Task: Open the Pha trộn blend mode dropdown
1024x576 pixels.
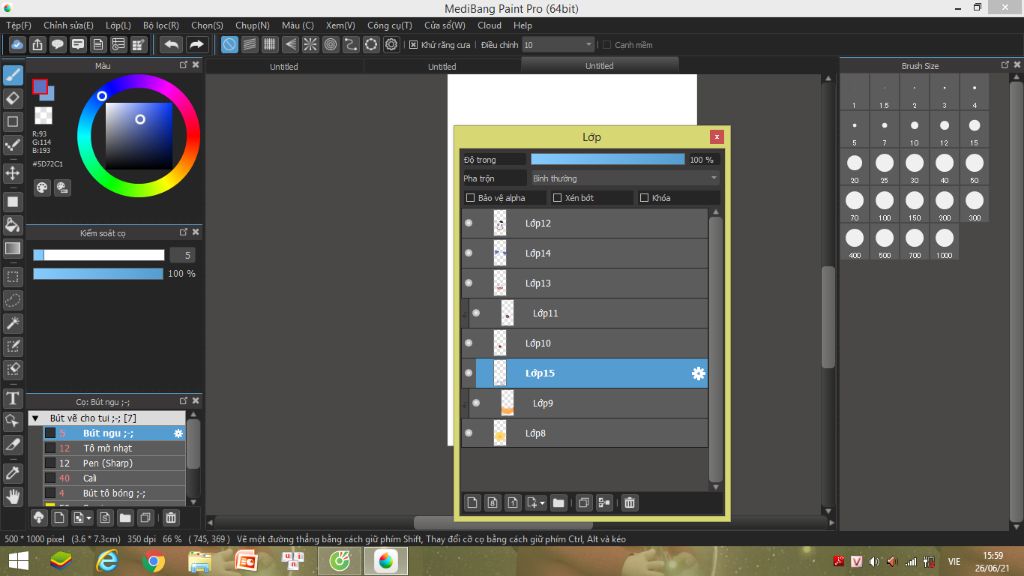Action: tap(624, 178)
